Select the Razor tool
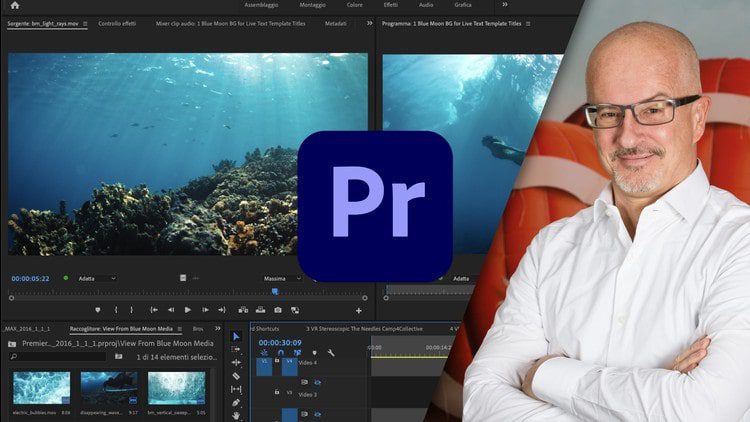 pyautogui.click(x=236, y=376)
